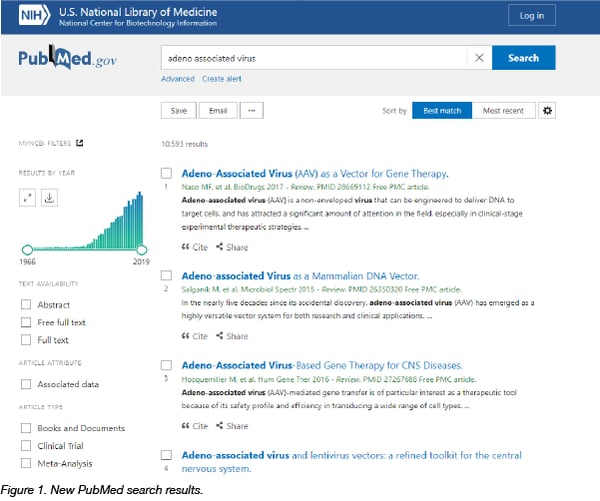
Task: Cite the Naso MF BioDrugs article
Action: tap(194, 247)
